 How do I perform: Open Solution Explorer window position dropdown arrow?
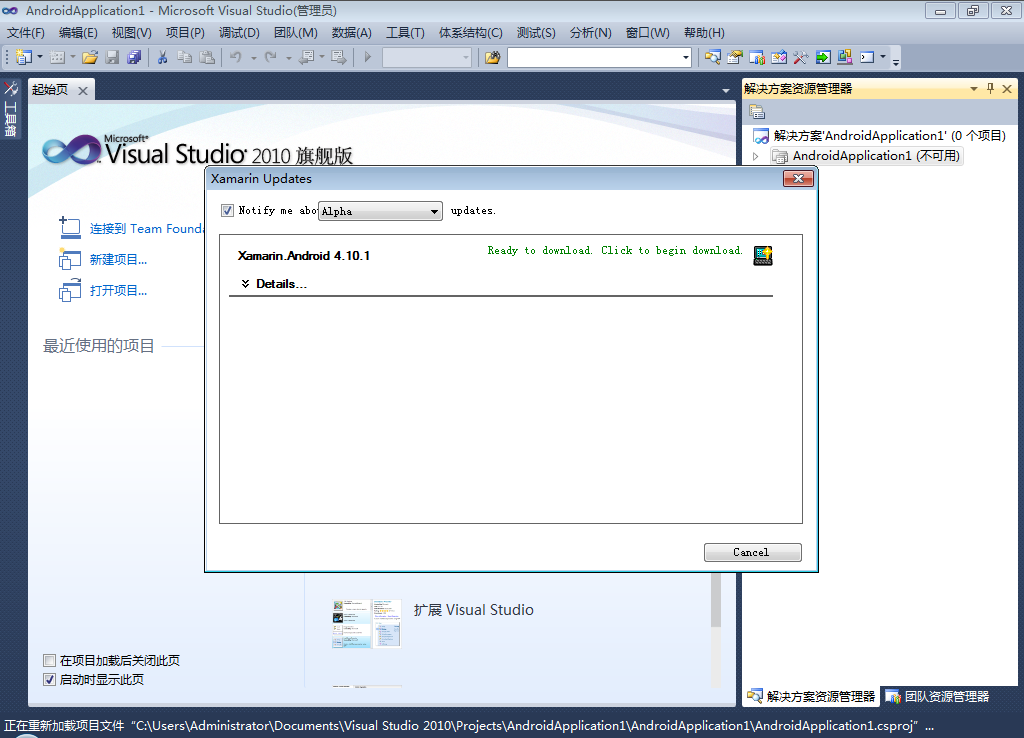pos(974,89)
